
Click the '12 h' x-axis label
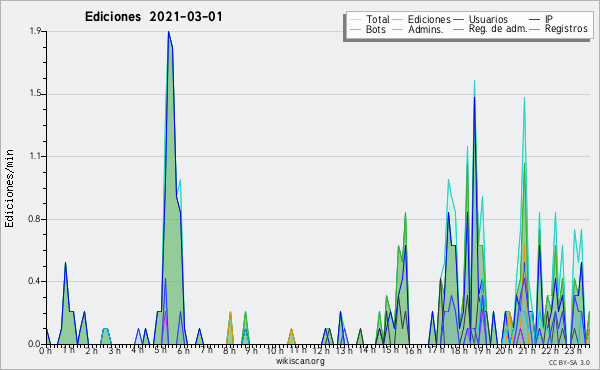click(321, 350)
